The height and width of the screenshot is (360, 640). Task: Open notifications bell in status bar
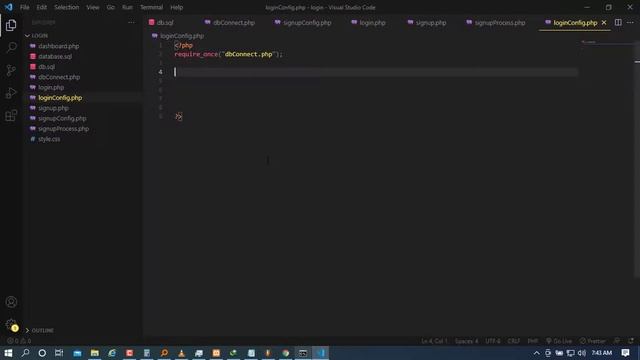[631, 341]
